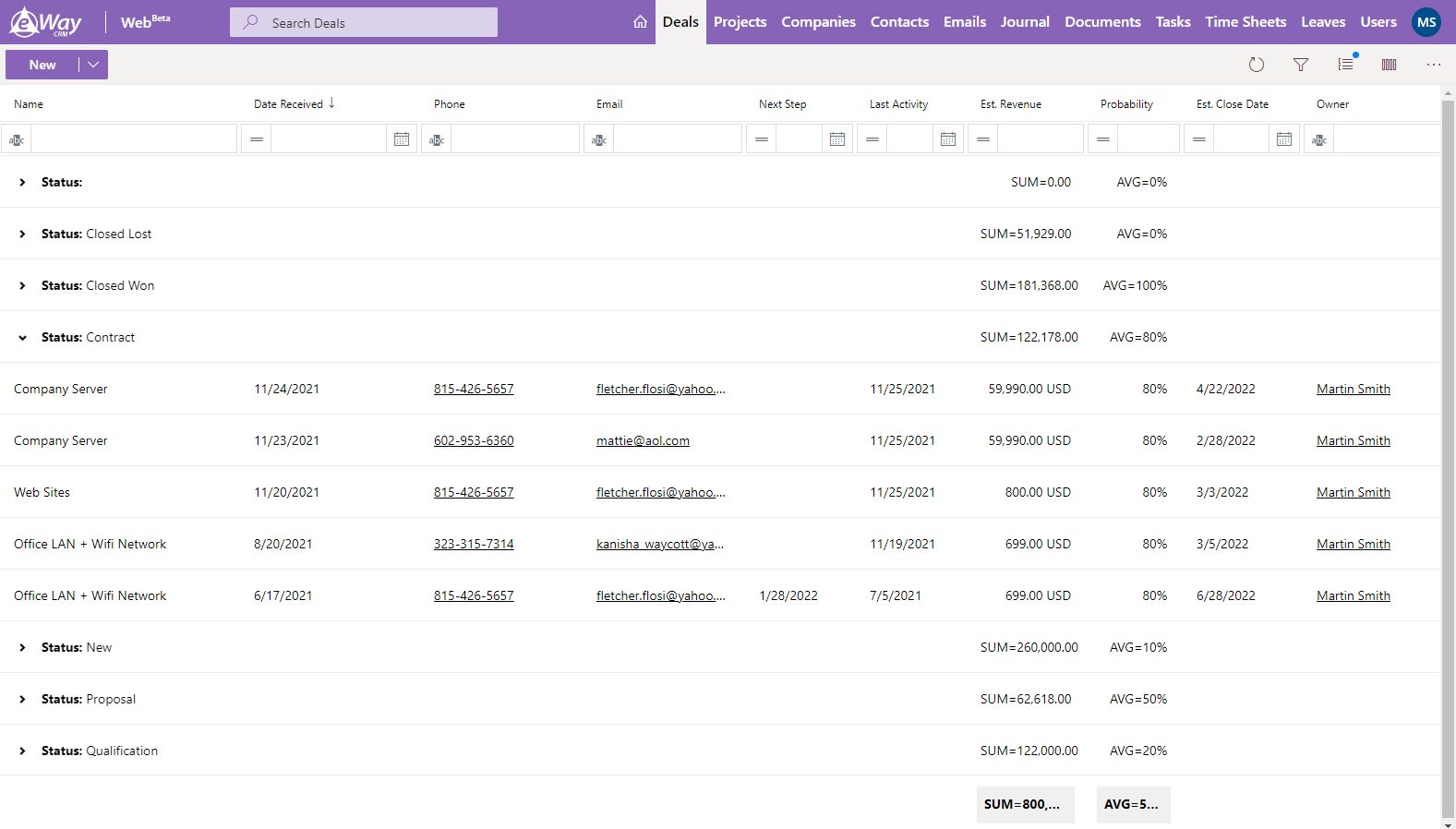Switch to the Users tab

click(1378, 22)
